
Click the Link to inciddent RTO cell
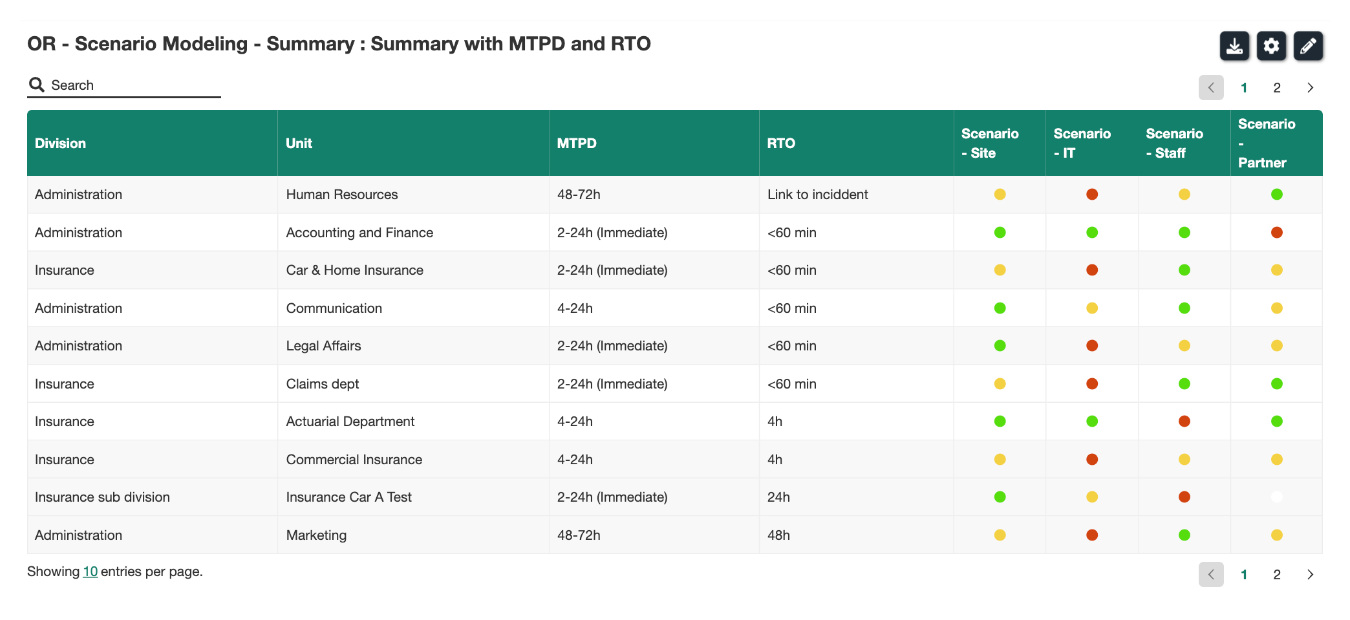pyautogui.click(x=856, y=194)
